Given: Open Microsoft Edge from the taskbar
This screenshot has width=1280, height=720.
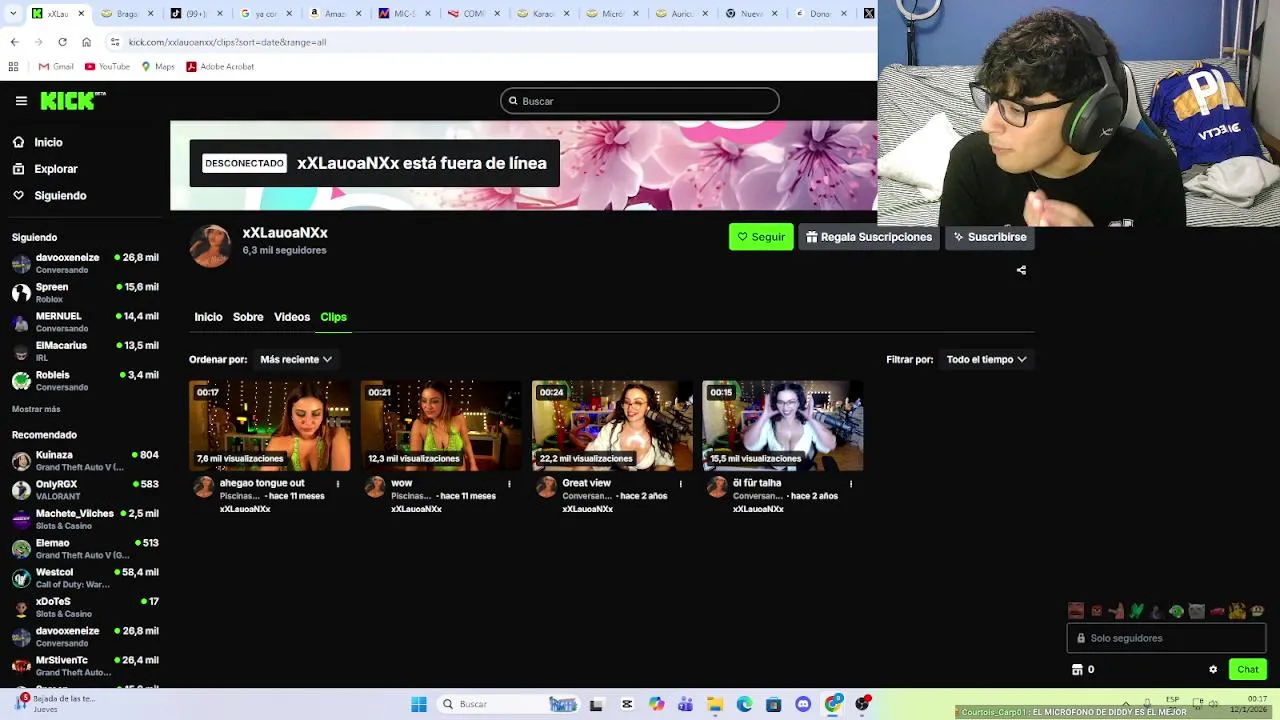Looking at the screenshot, I should [x=744, y=705].
